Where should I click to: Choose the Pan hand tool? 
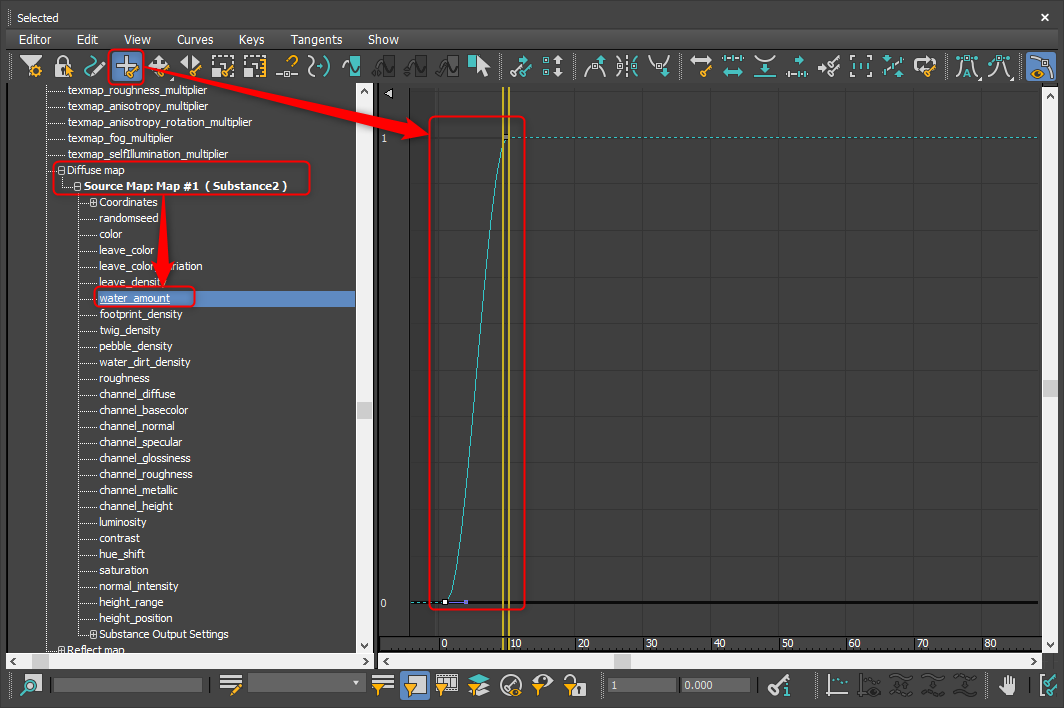1009,685
